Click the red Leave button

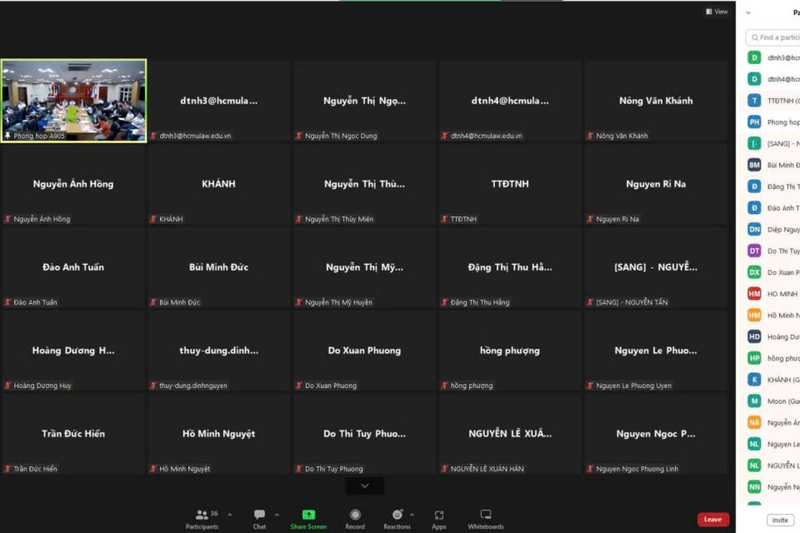712,519
